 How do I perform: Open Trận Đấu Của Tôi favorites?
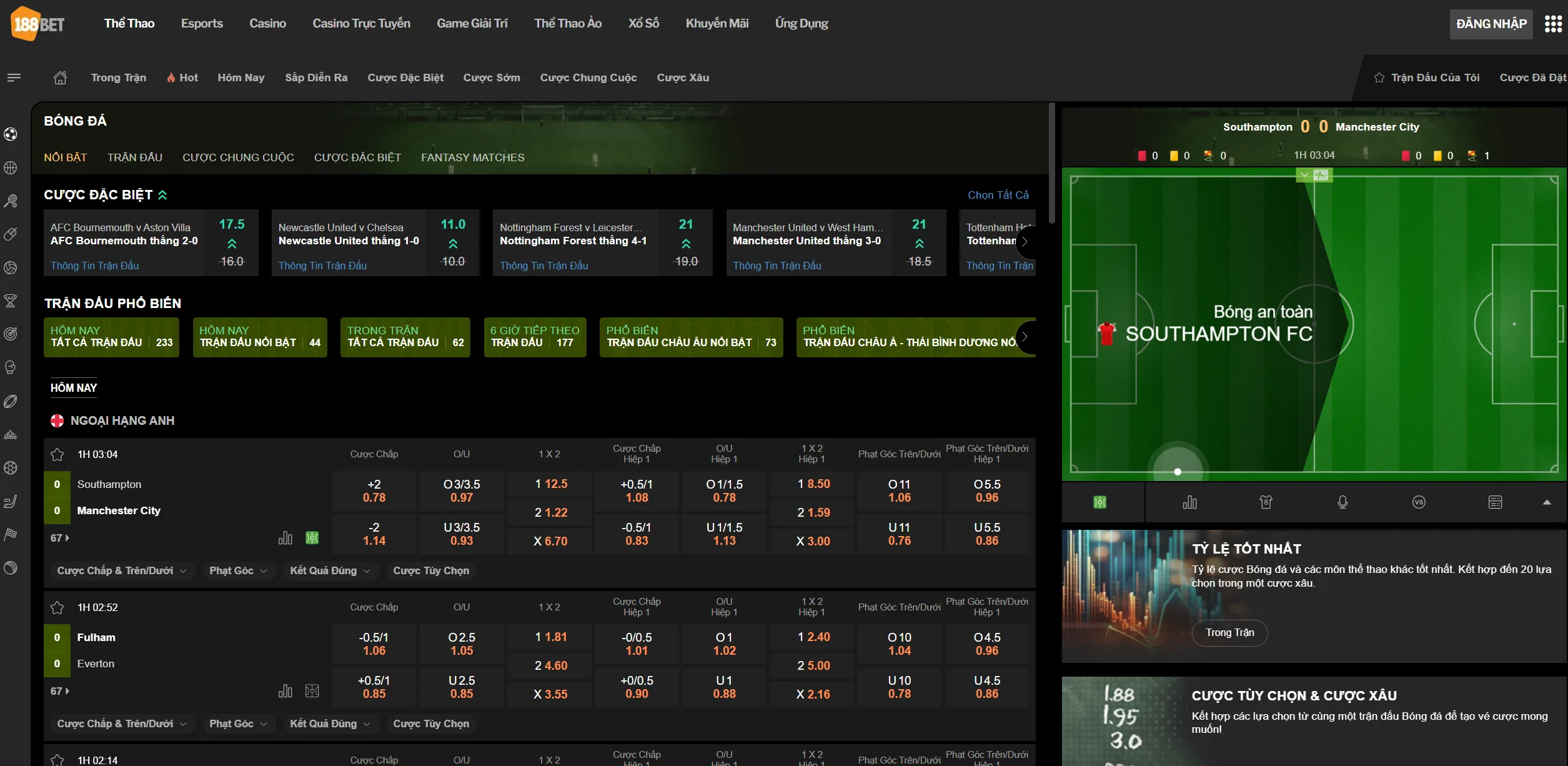(1427, 77)
